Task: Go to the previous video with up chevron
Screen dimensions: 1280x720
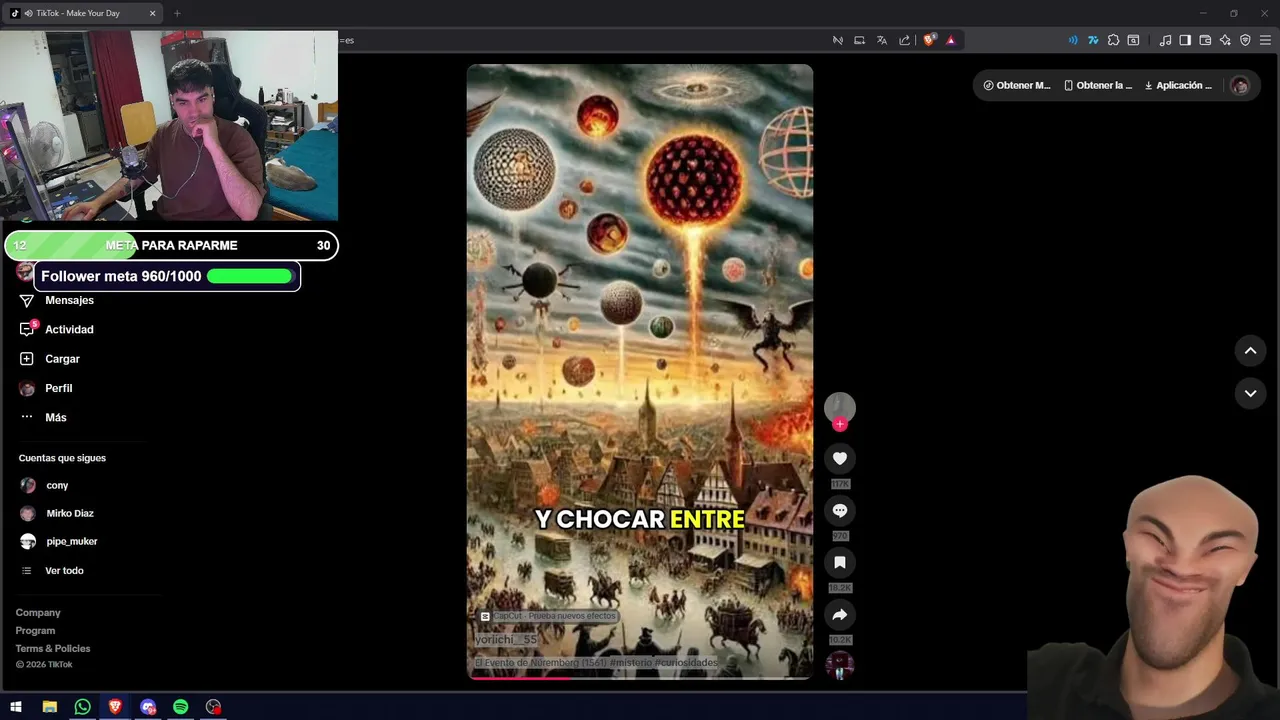Action: tap(1250, 351)
